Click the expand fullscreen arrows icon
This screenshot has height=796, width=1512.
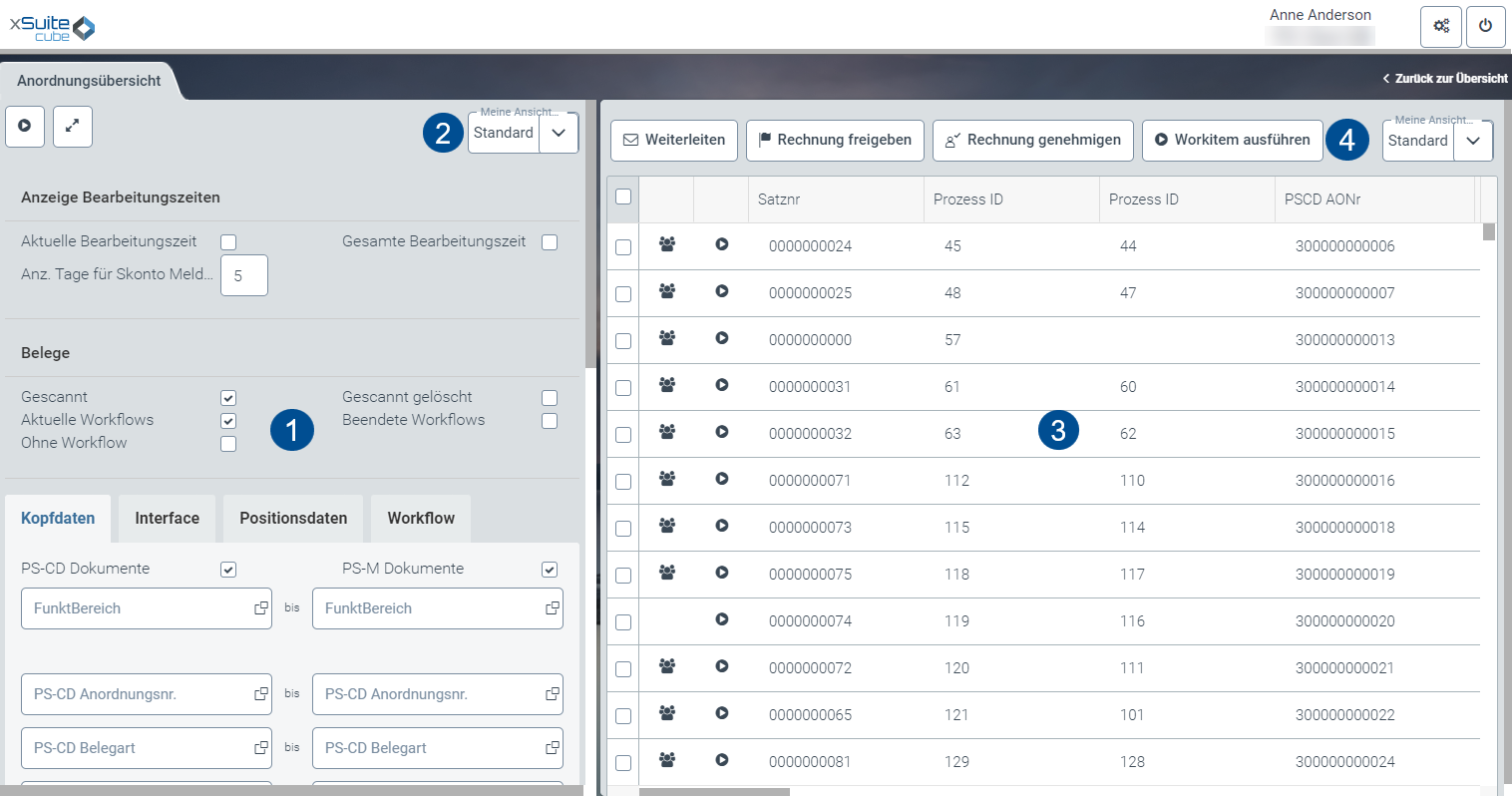[x=73, y=127]
